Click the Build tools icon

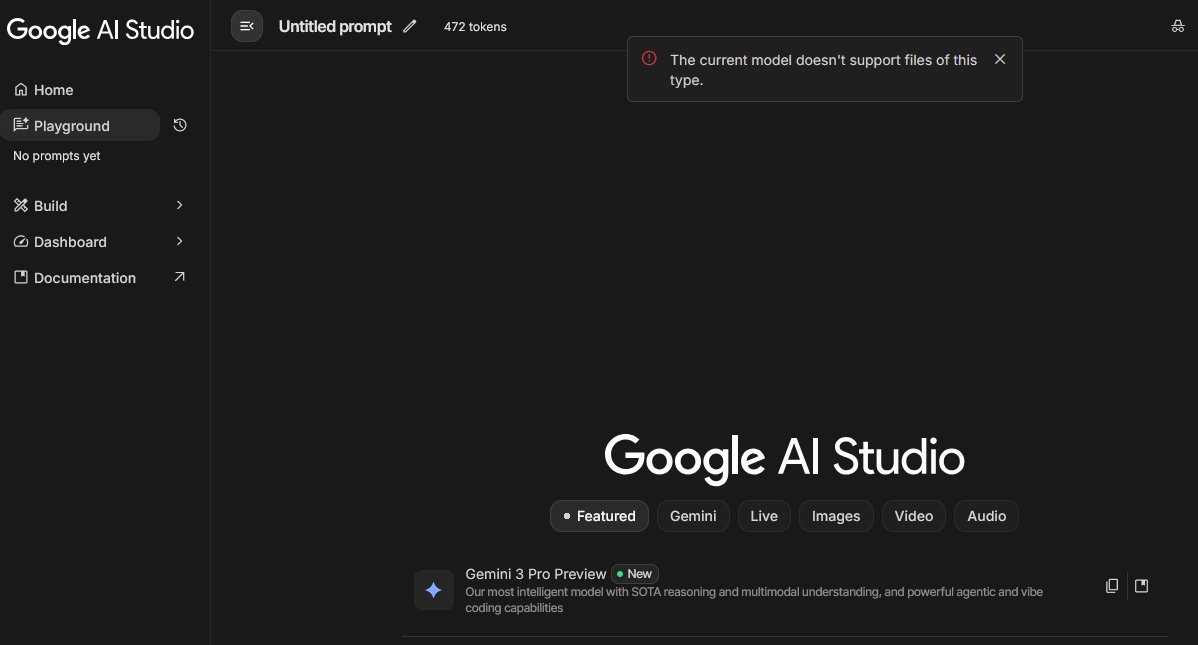[x=21, y=205]
